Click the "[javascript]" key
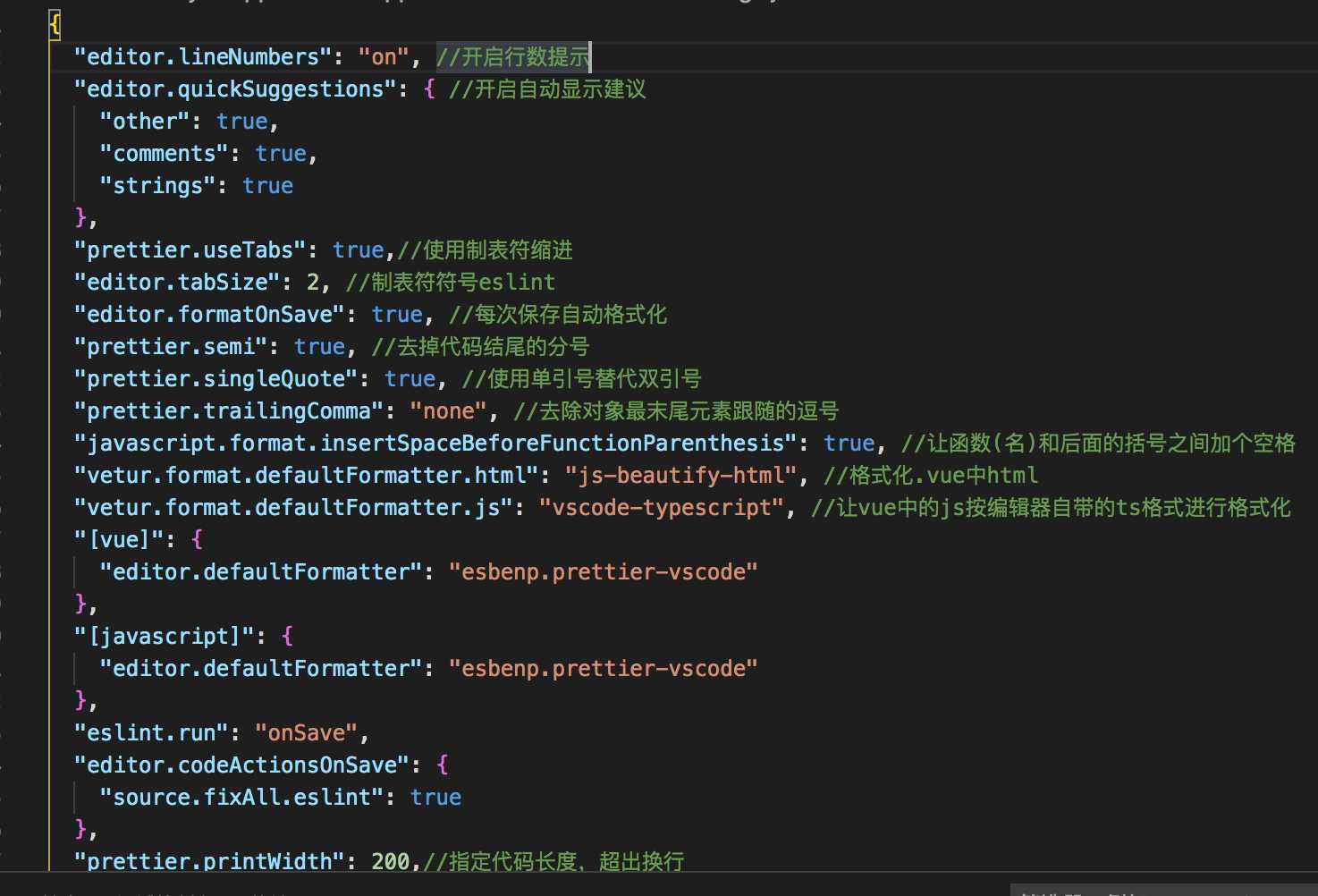 click(x=165, y=637)
